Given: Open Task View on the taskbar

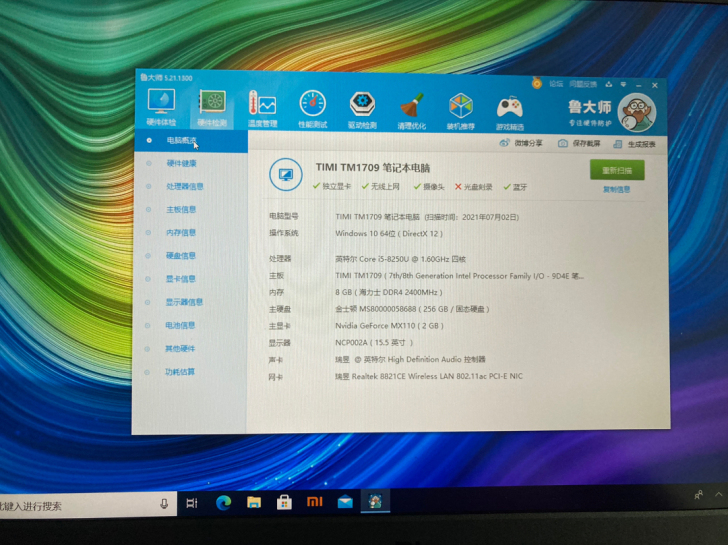Looking at the screenshot, I should (x=192, y=503).
